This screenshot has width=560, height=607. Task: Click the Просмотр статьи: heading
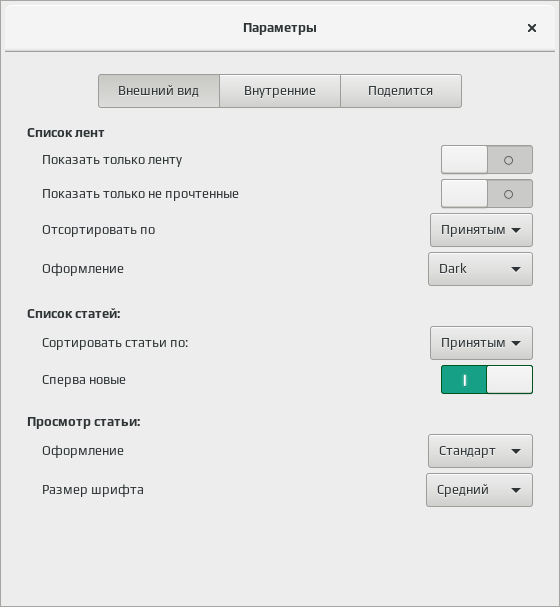click(x=84, y=422)
